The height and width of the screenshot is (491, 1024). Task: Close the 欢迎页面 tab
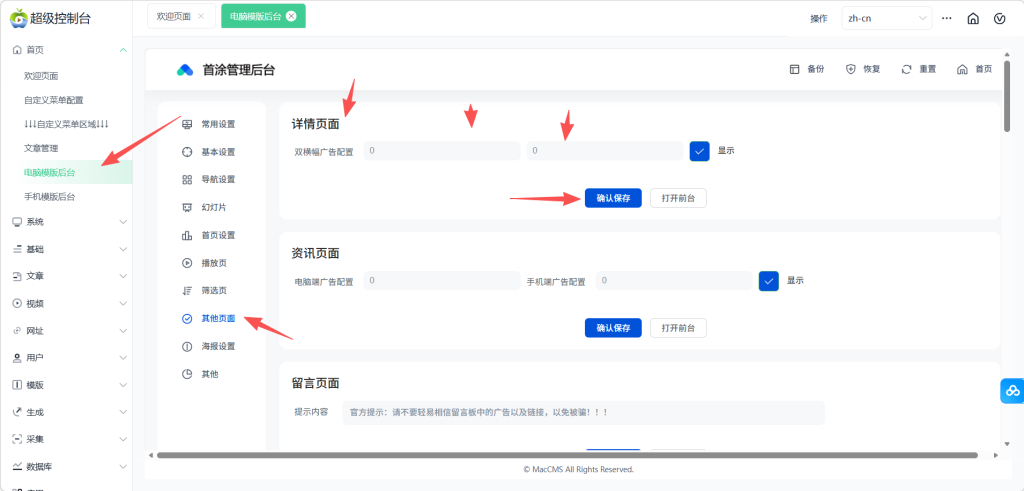point(200,16)
